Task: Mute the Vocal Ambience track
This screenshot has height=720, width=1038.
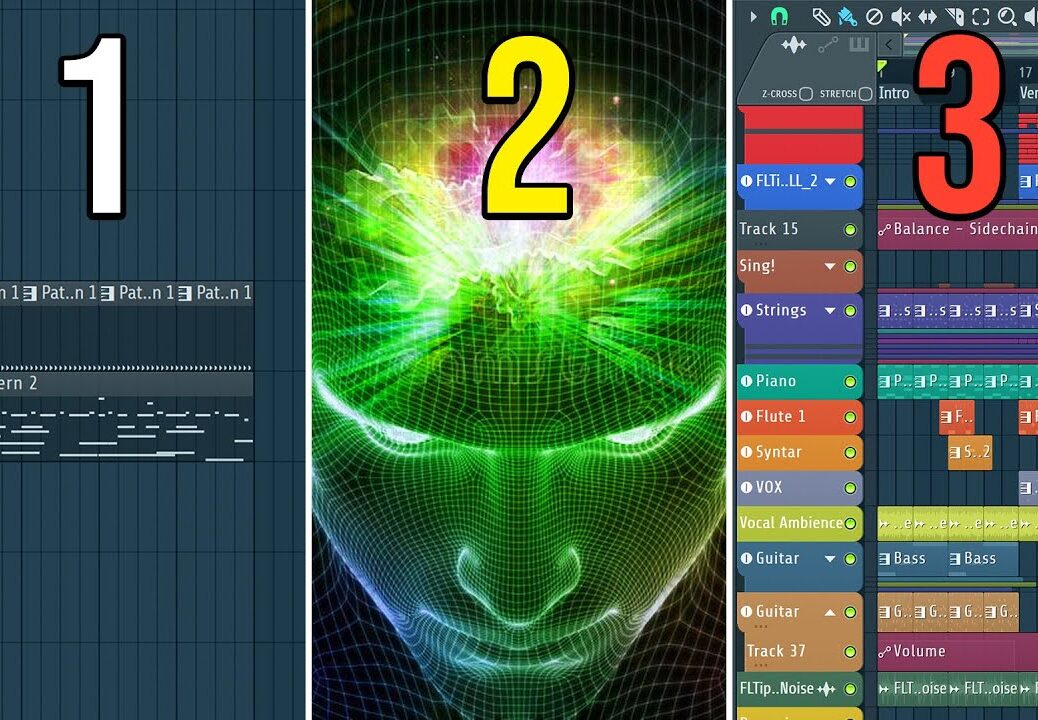Action: tap(851, 523)
